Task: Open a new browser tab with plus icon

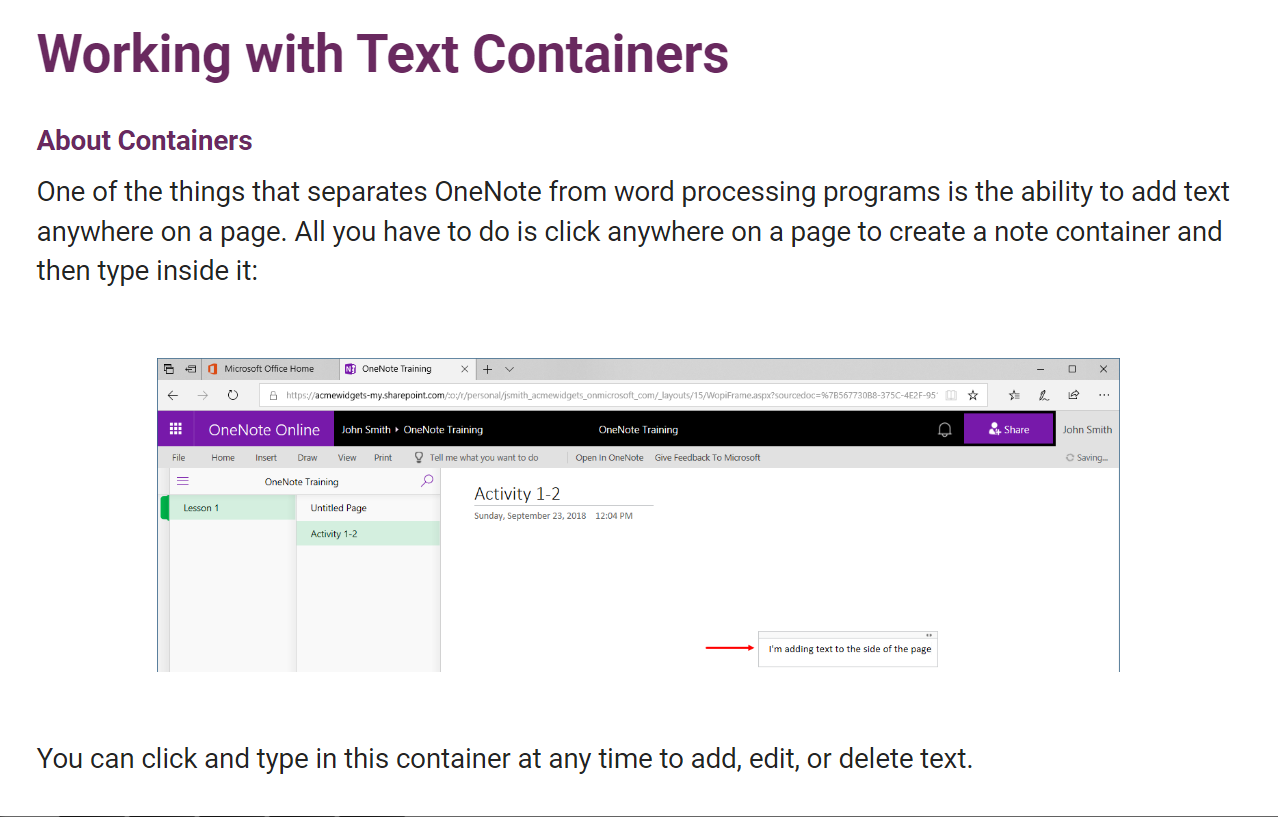Action: click(x=488, y=369)
